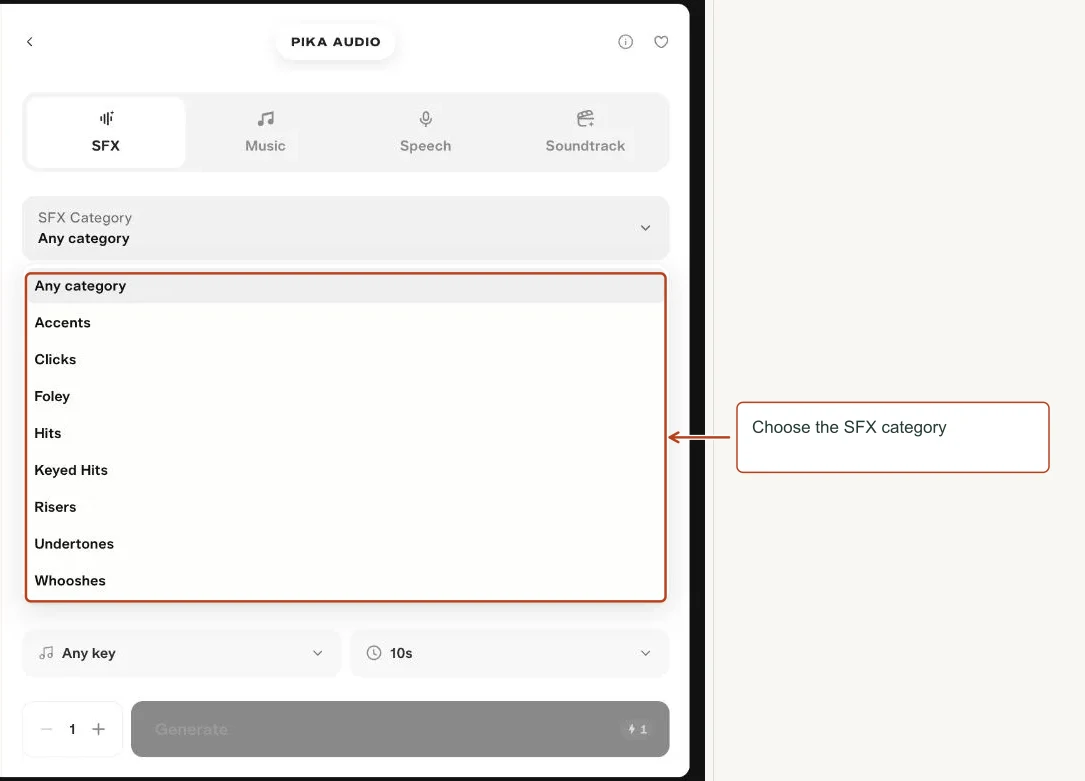Viewport: 1085px width, 781px height.
Task: Select the Undertones category
Action: point(345,544)
